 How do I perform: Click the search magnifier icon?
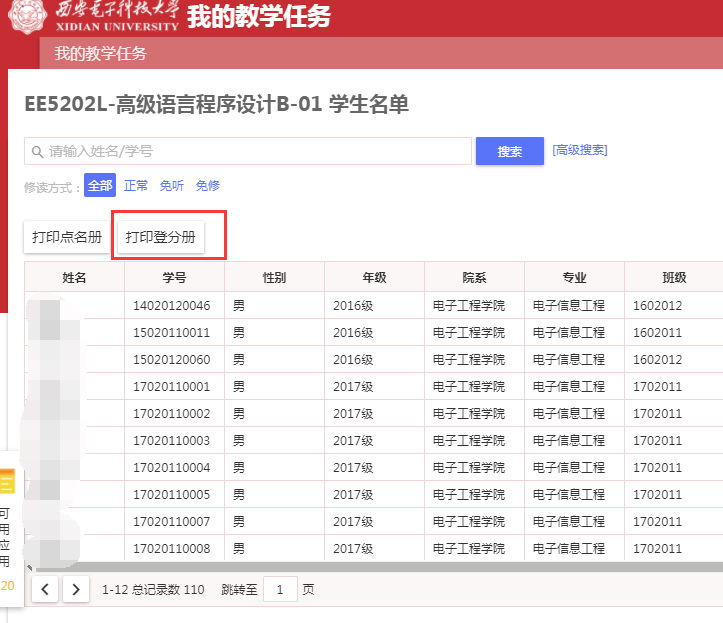[37, 152]
